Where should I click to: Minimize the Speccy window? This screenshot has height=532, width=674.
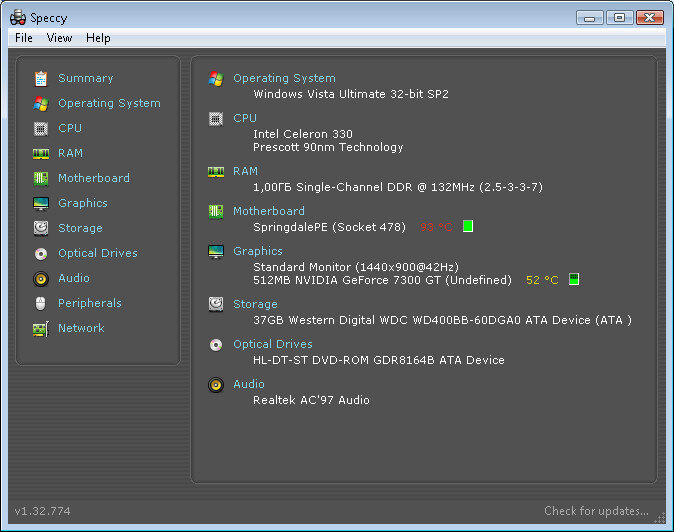point(589,18)
